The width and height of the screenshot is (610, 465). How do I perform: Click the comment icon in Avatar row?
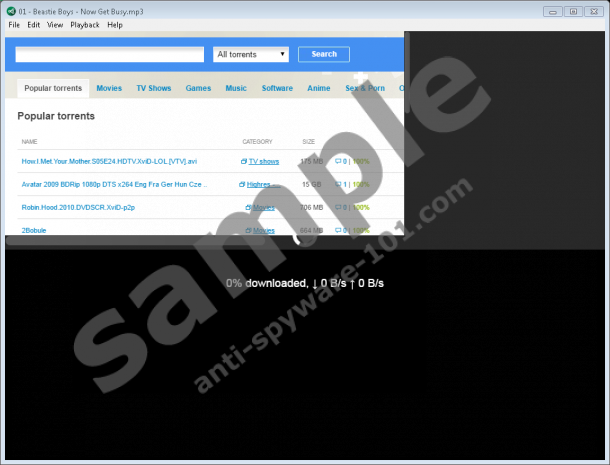pos(338,184)
